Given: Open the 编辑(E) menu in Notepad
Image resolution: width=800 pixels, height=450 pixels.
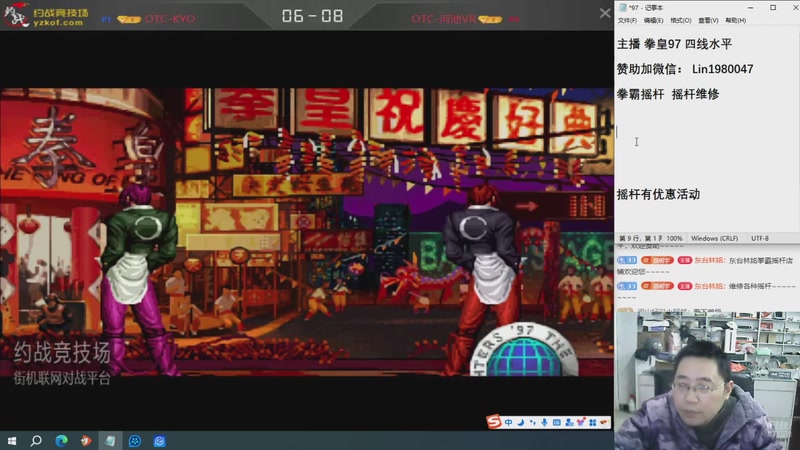Looking at the screenshot, I should pyautogui.click(x=654, y=20).
